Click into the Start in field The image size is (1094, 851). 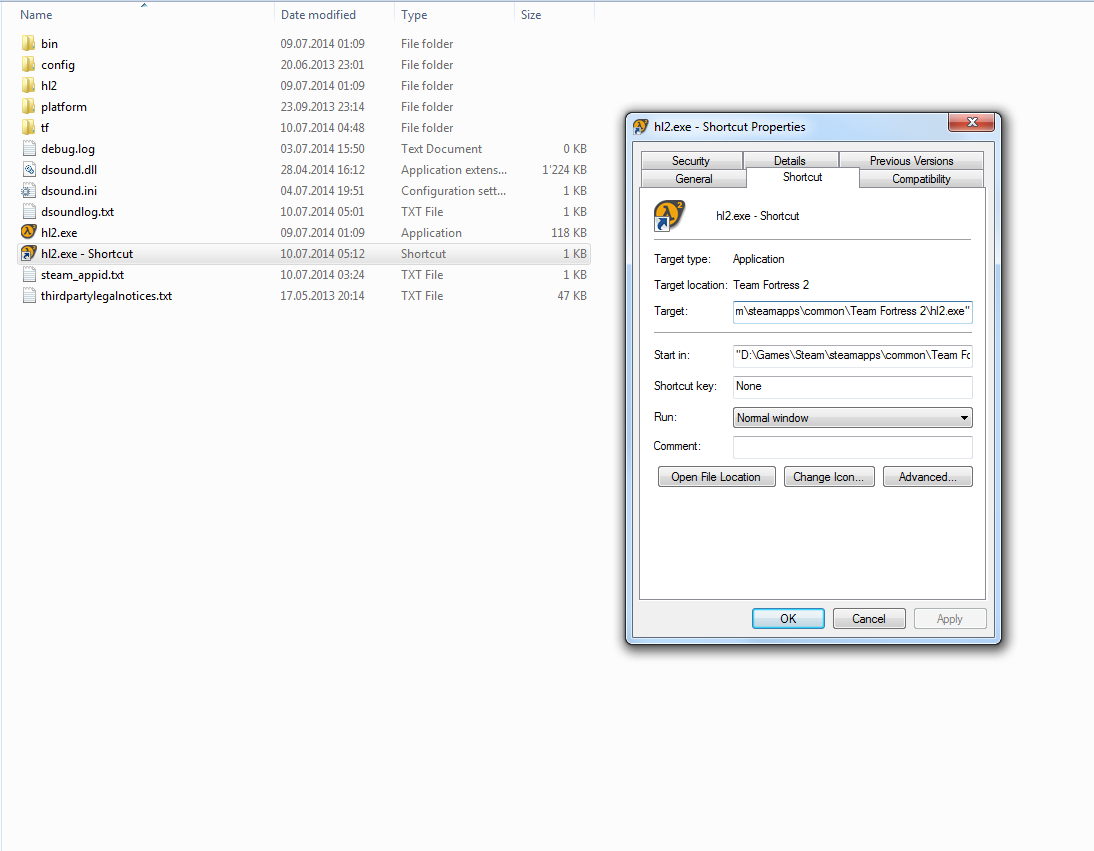point(853,355)
